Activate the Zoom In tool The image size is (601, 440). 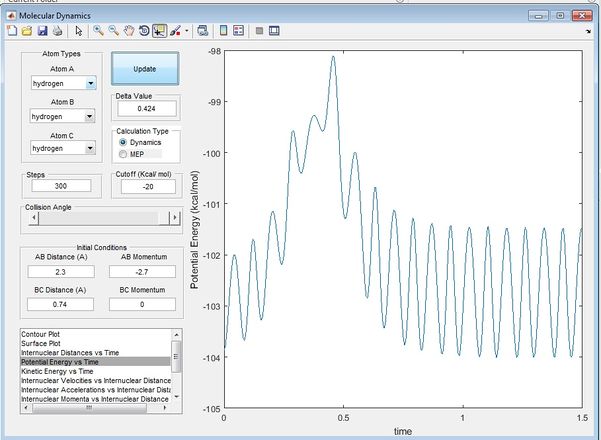[99, 31]
